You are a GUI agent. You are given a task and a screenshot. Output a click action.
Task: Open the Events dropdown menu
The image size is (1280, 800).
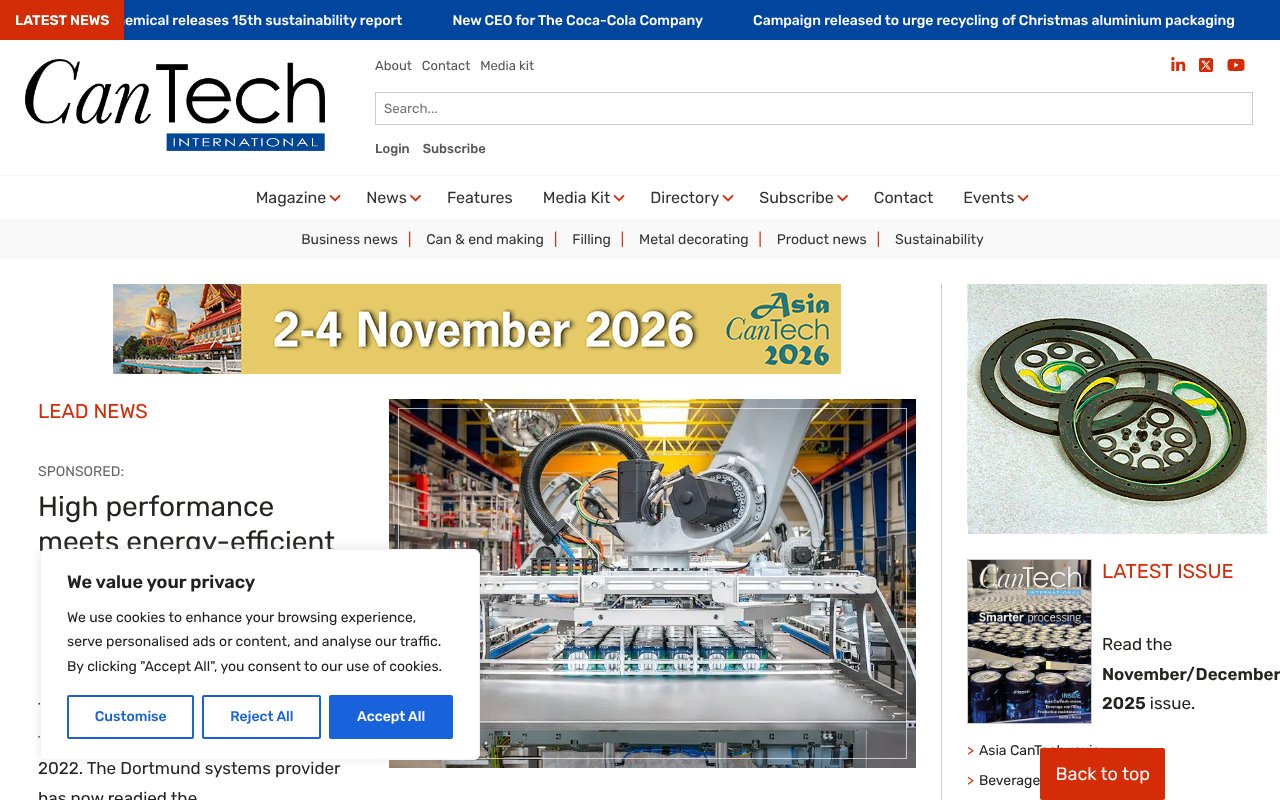point(989,197)
